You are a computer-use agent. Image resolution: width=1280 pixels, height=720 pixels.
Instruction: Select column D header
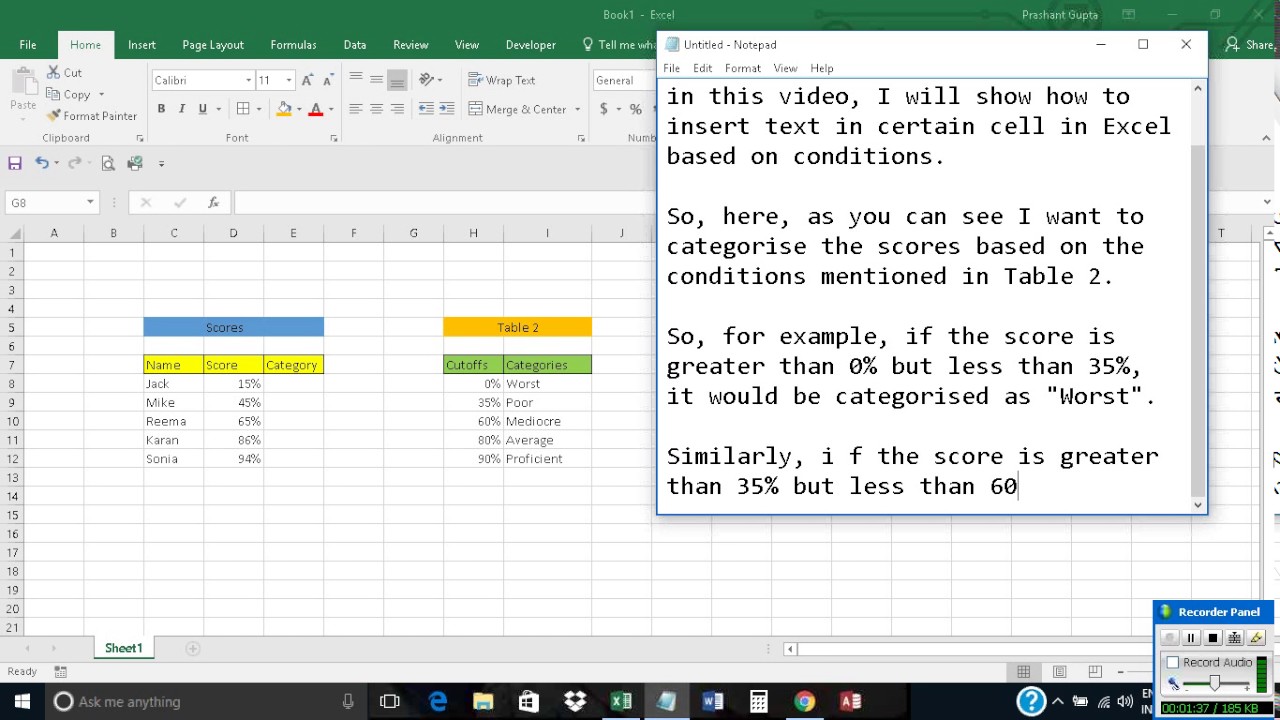pyautogui.click(x=233, y=233)
